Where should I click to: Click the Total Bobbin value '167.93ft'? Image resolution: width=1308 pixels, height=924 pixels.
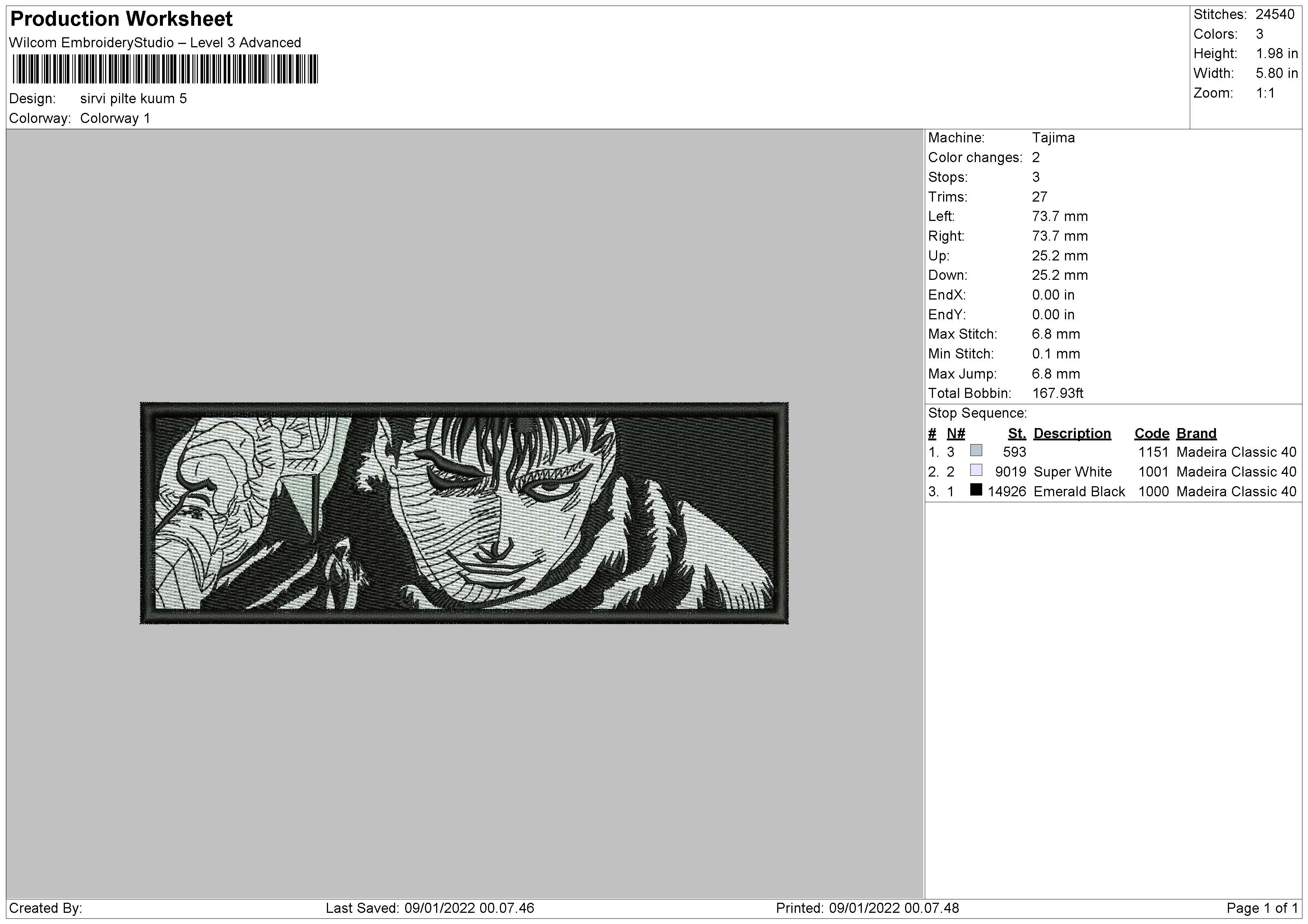pyautogui.click(x=1058, y=393)
